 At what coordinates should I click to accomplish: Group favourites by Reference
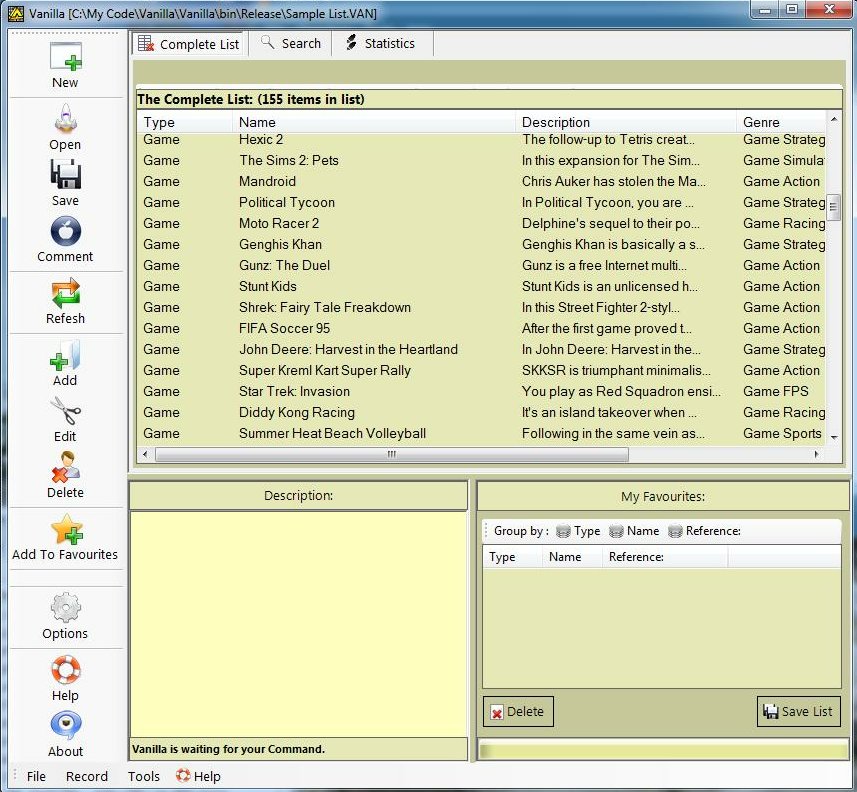click(x=704, y=531)
